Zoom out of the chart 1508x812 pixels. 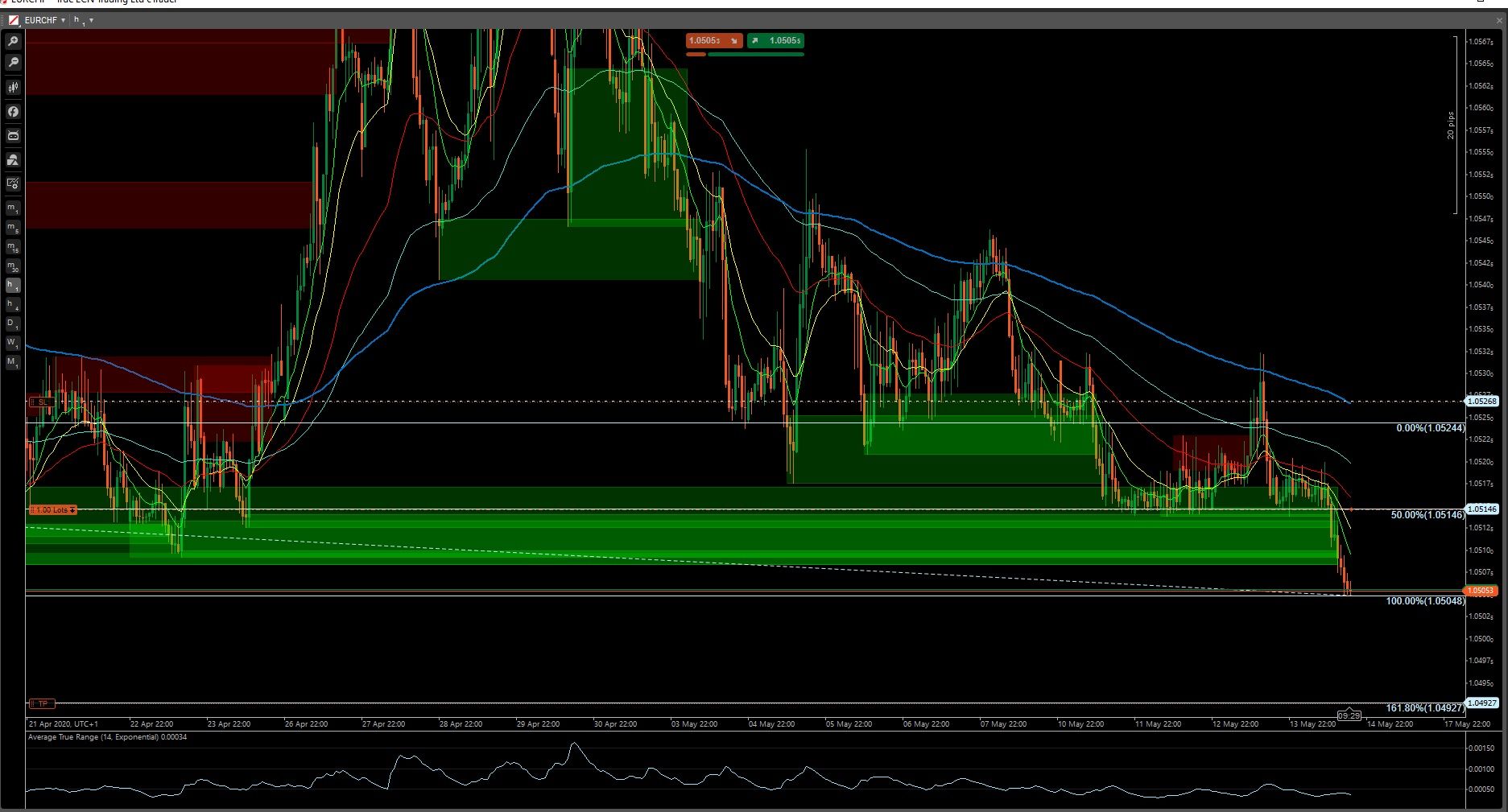click(13, 62)
